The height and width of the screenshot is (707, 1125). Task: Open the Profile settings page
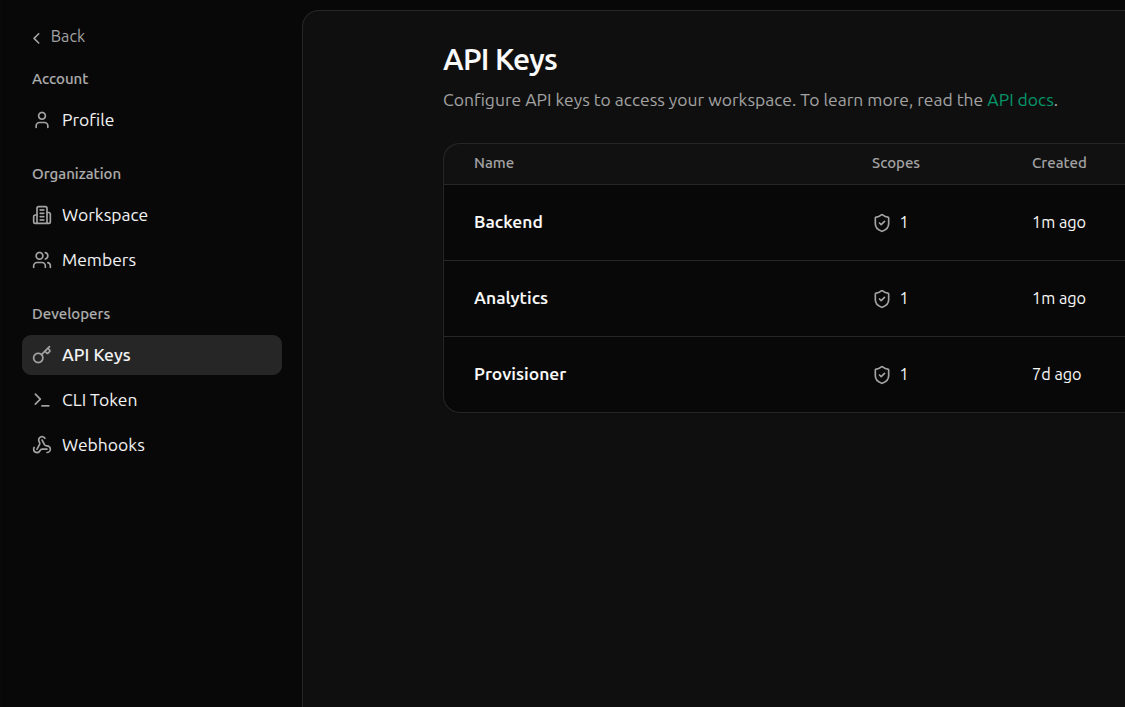88,120
